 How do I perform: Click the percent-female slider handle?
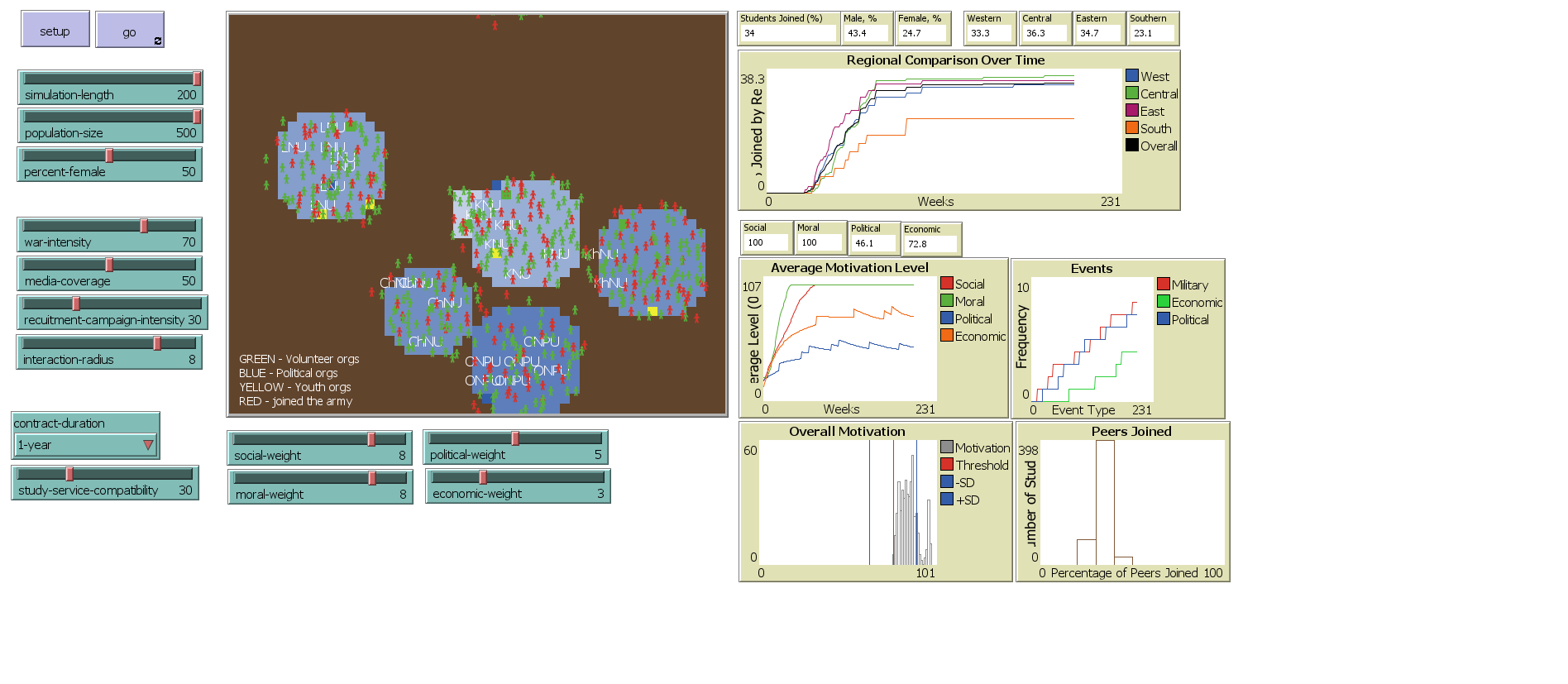pos(109,155)
